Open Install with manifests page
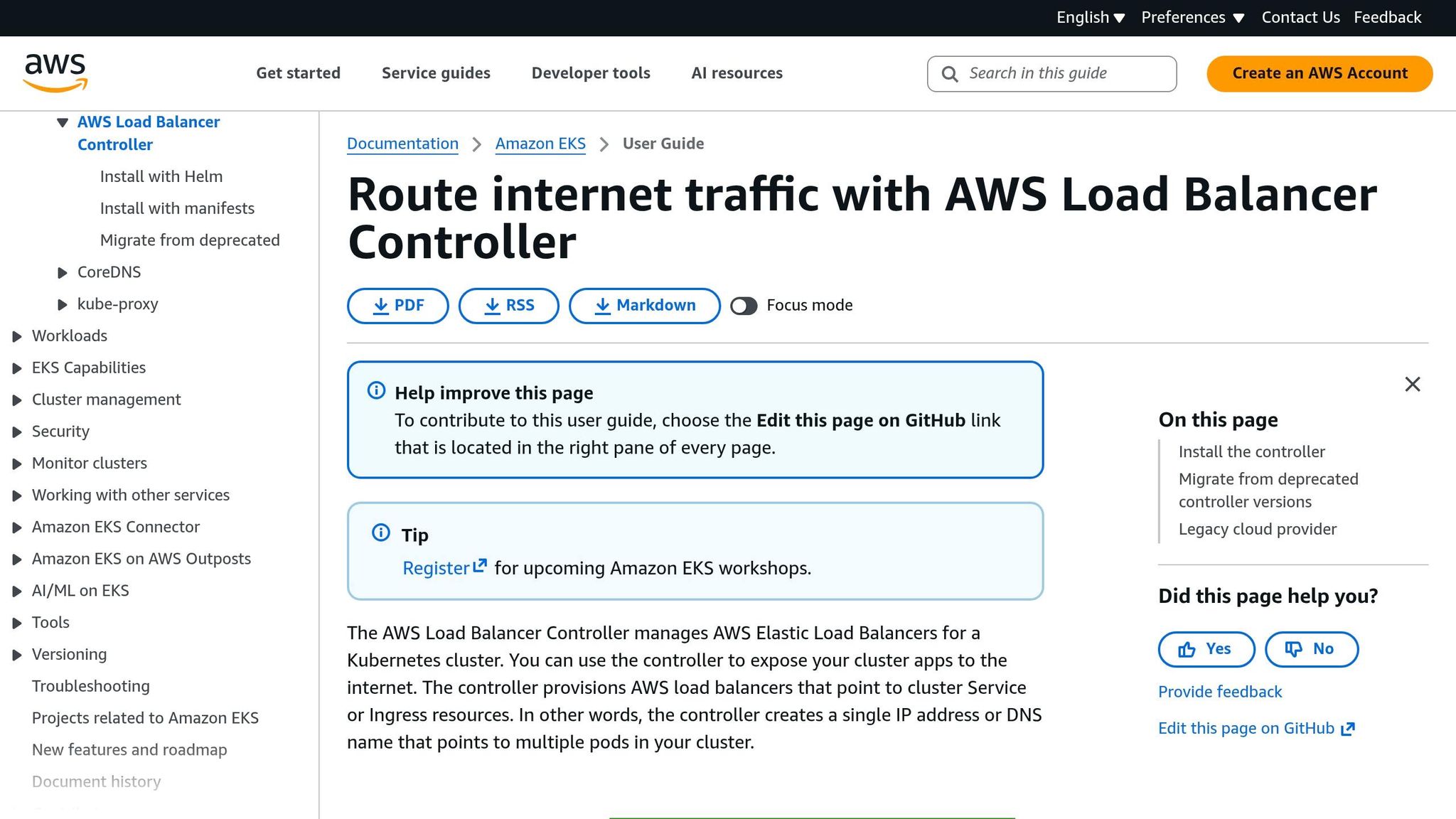This screenshot has width=1456, height=819. tap(177, 209)
